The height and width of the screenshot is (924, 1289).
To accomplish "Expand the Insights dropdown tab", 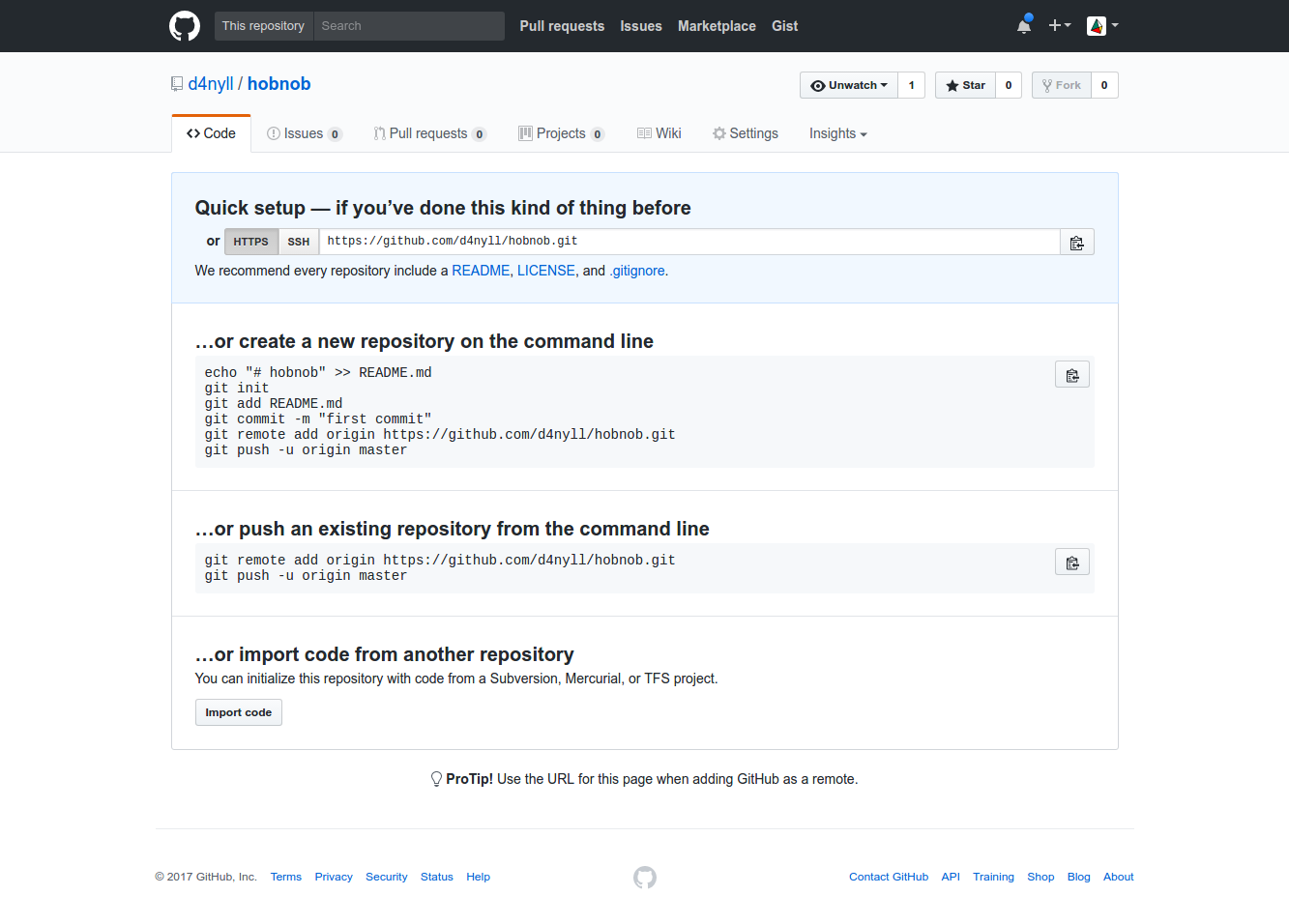I will (x=837, y=134).
